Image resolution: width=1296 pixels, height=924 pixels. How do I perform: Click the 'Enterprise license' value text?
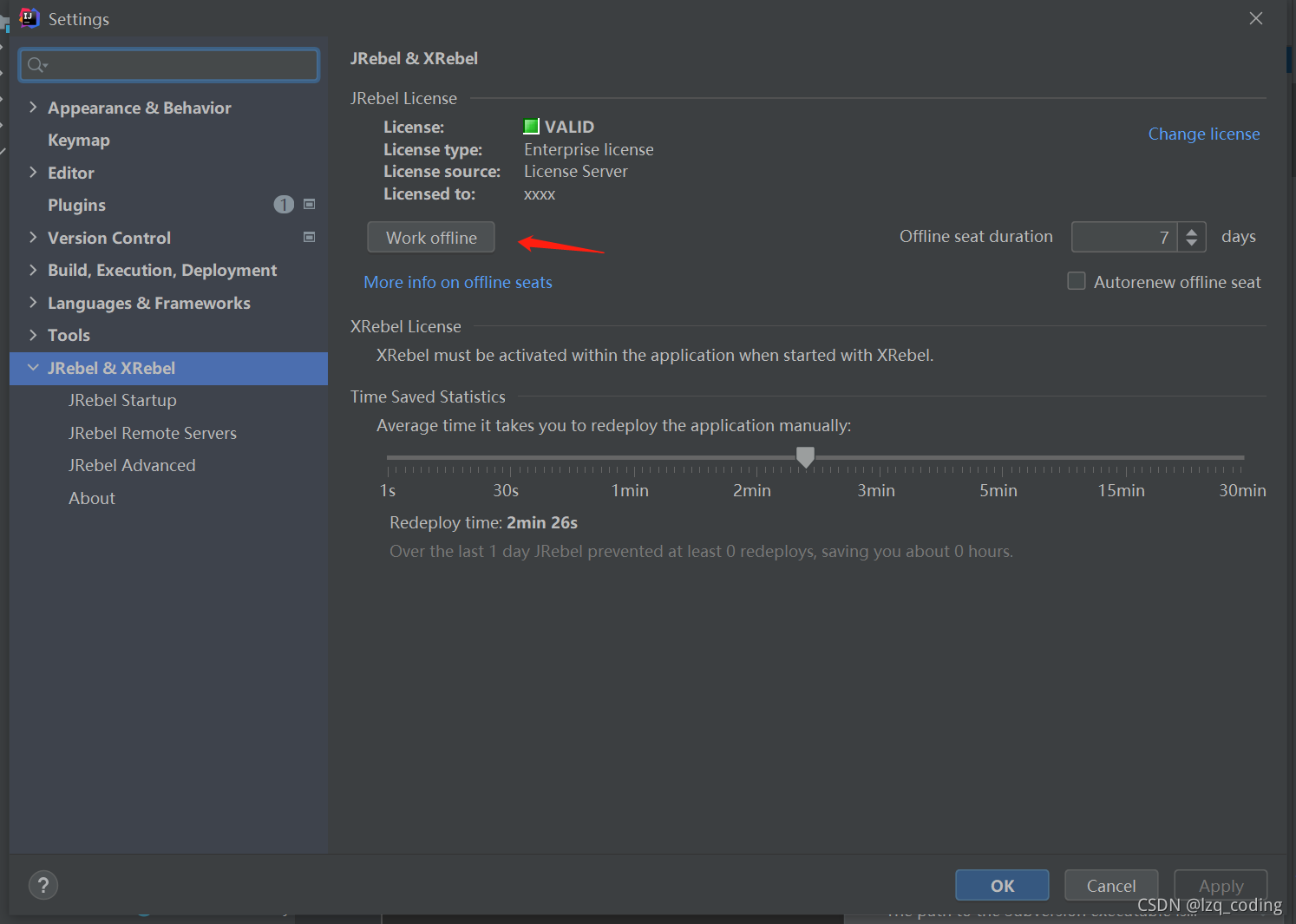pyautogui.click(x=589, y=149)
